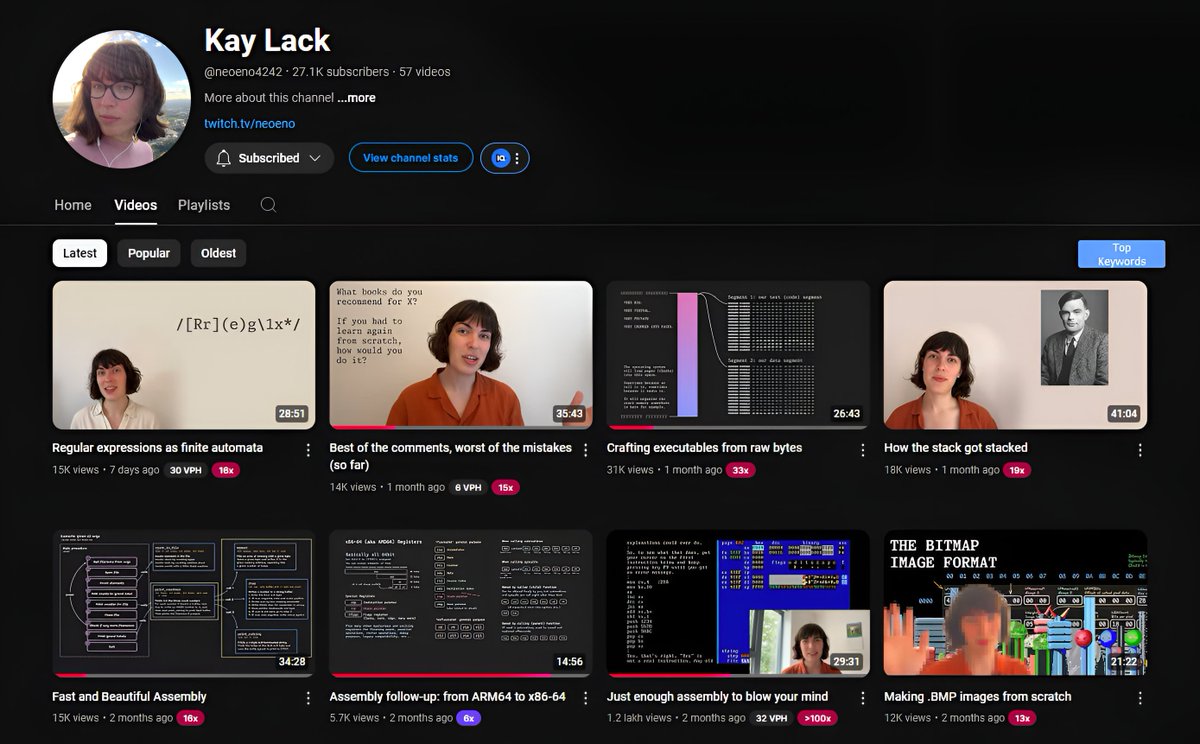Open the IQ extension badge icon
This screenshot has height=744, width=1200.
coord(501,158)
